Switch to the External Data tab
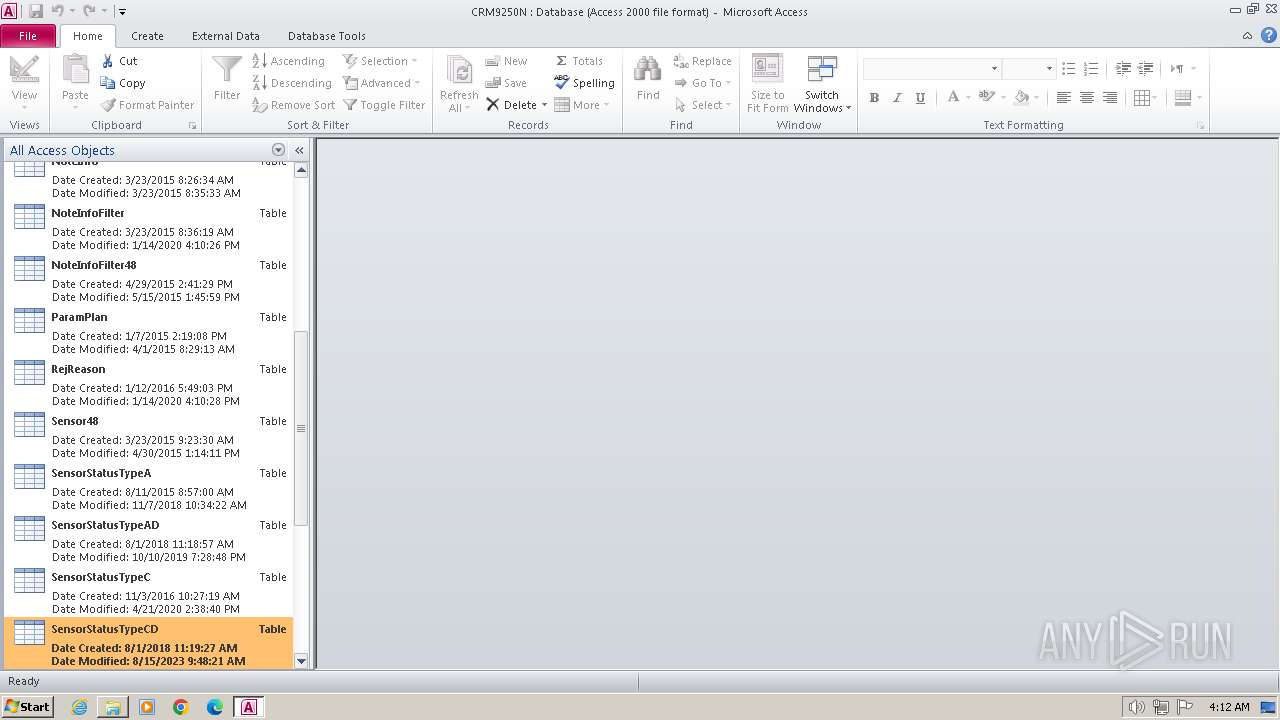The height and width of the screenshot is (720, 1280). click(226, 36)
